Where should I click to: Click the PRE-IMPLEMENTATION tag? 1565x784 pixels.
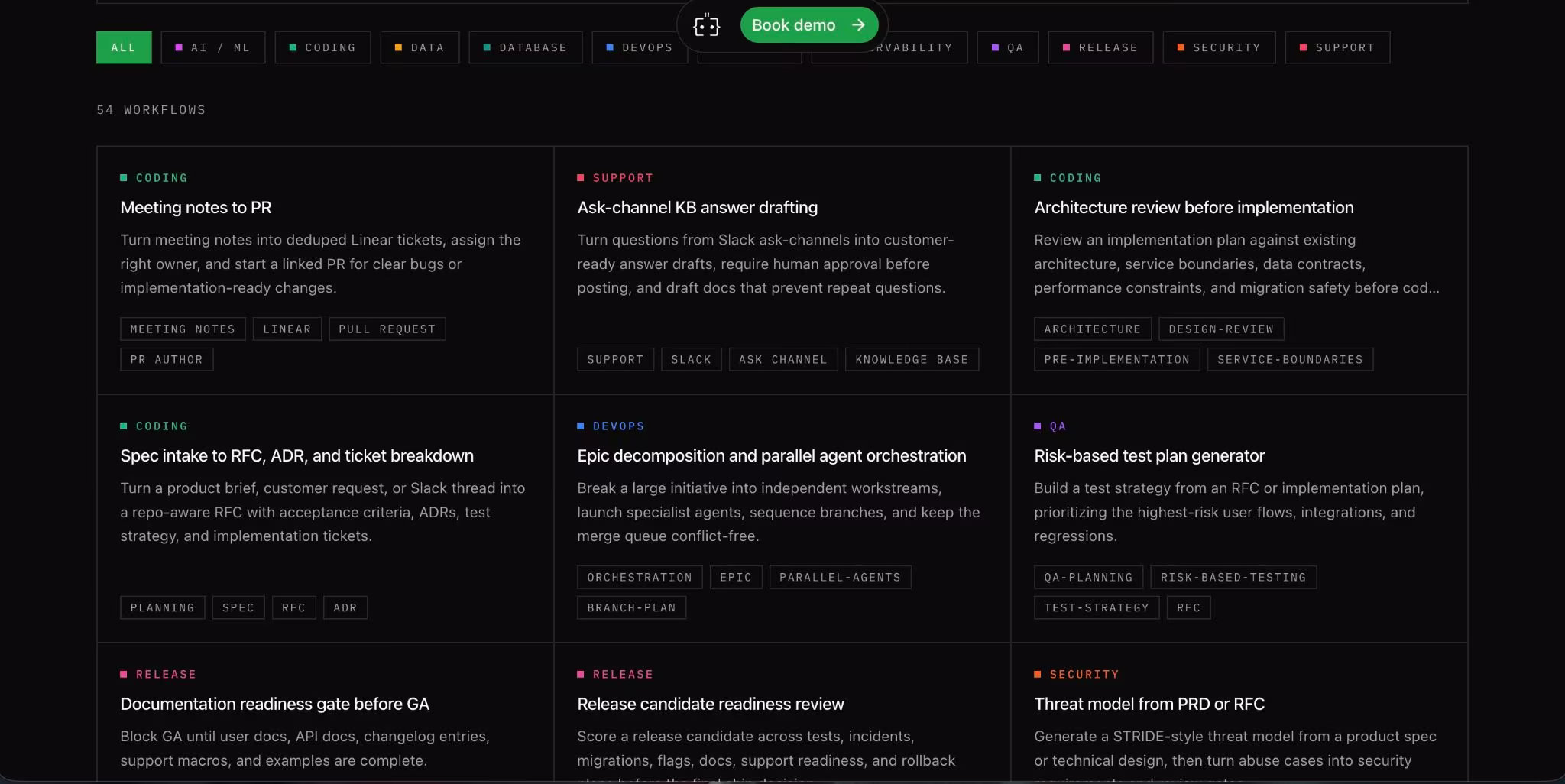point(1117,360)
